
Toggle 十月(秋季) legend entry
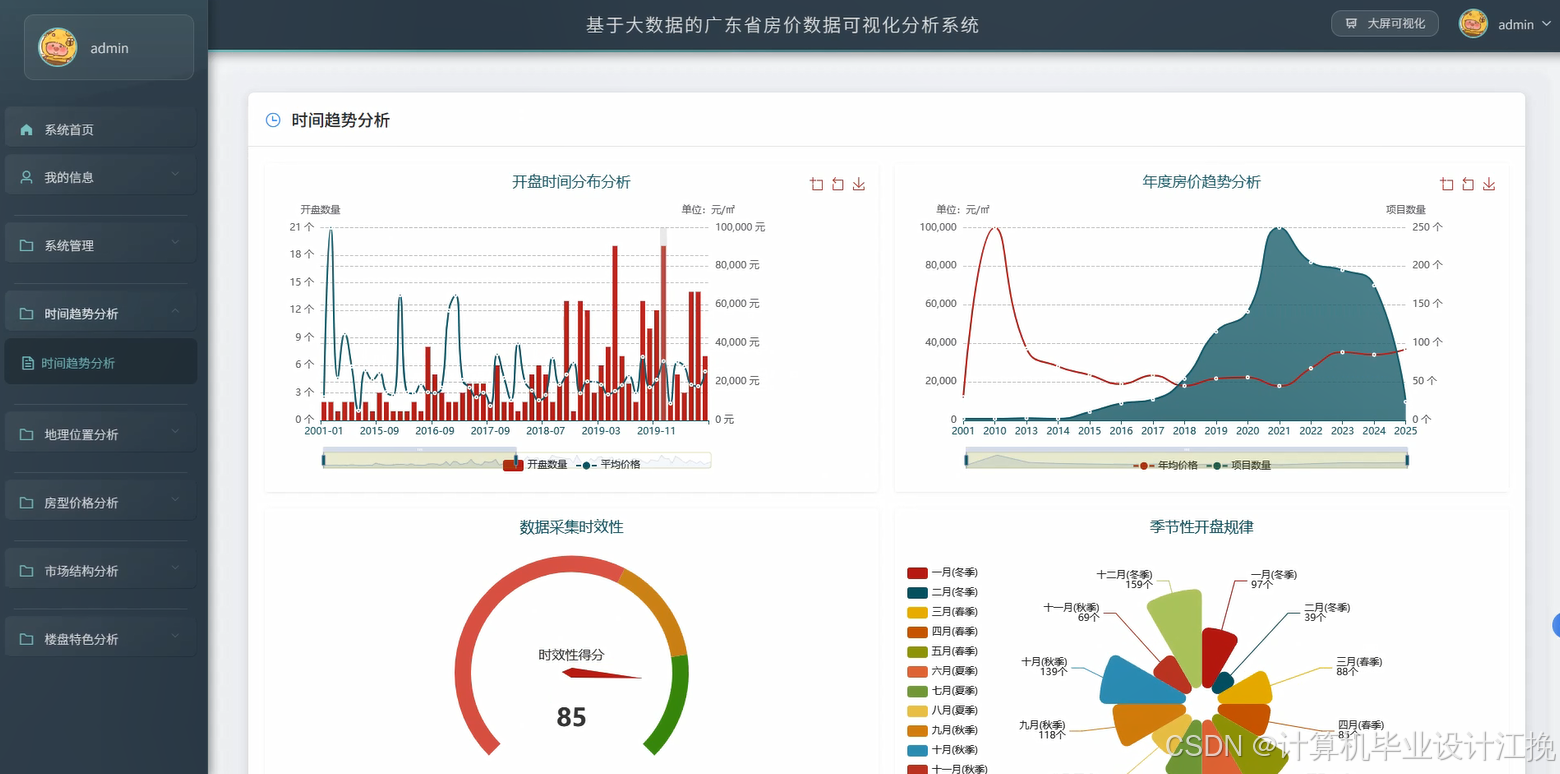942,750
